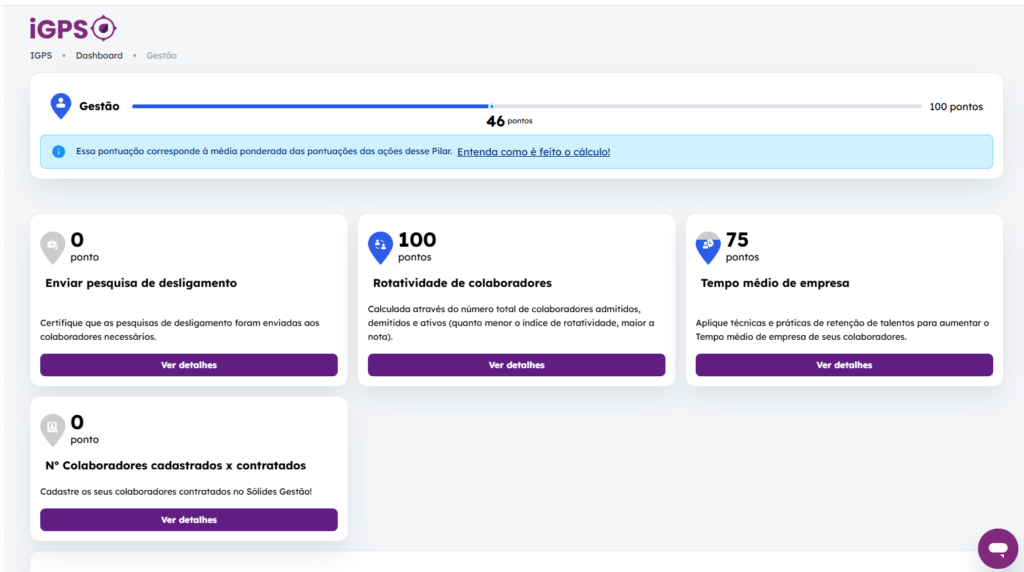Click the iGPS logo
The width and height of the screenshot is (1024, 572).
click(x=73, y=28)
